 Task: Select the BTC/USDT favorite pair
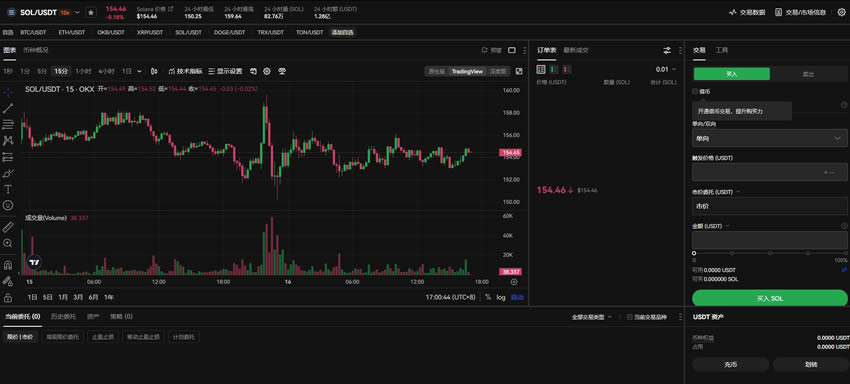(x=33, y=33)
